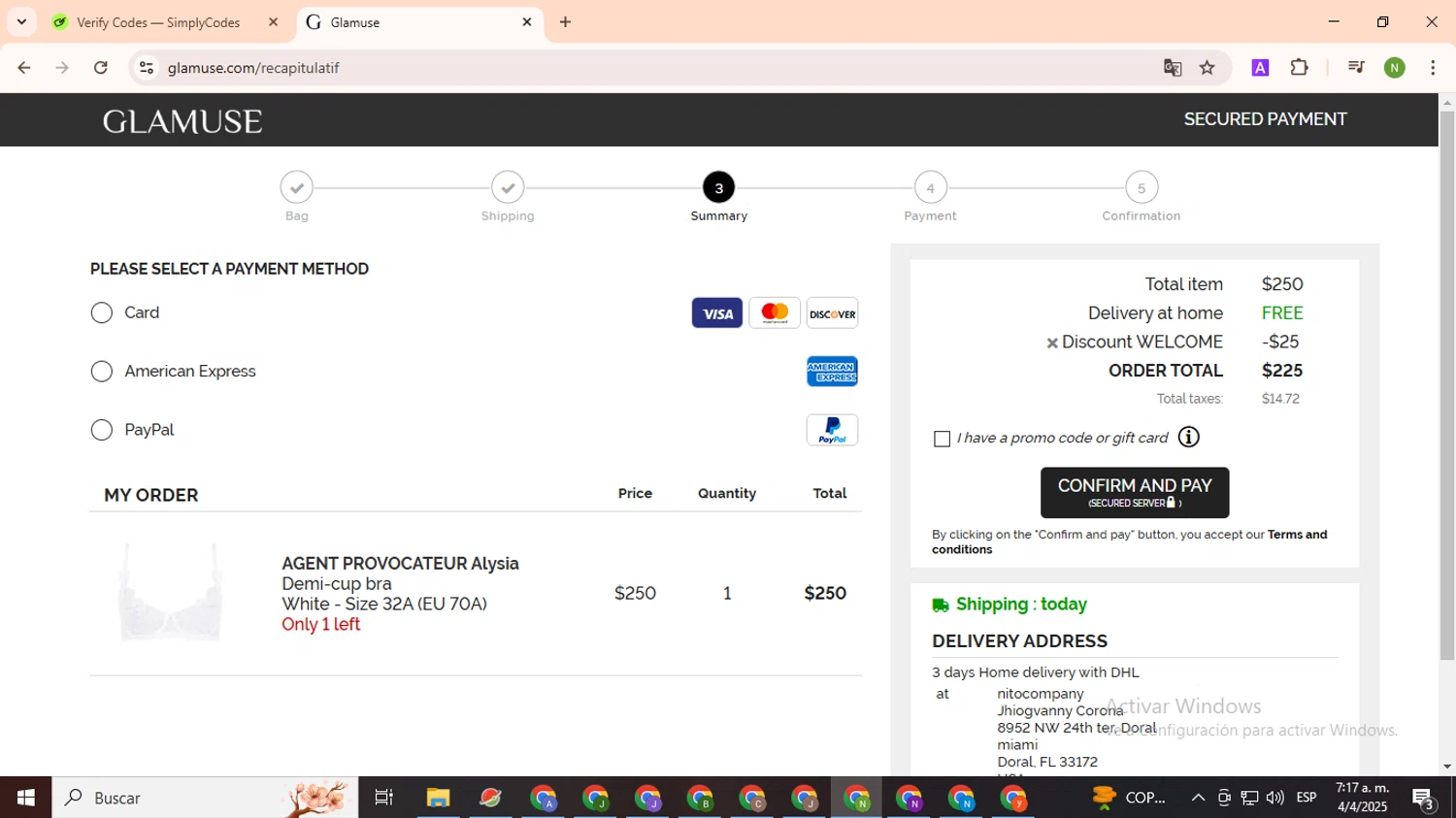
Task: Click the Discover card logo
Action: 833,313
